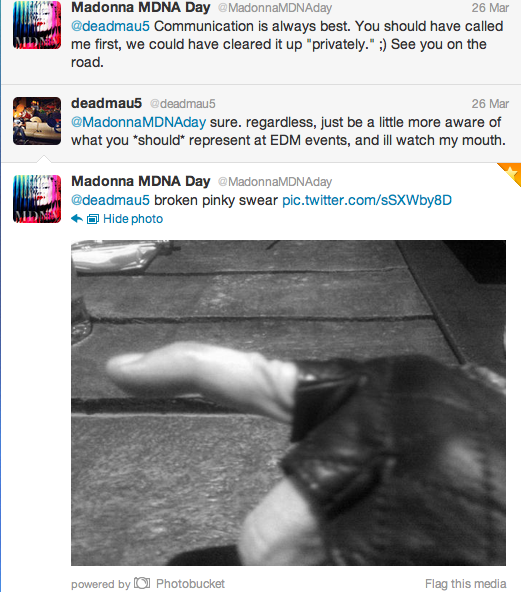Open deadmau5 display name profile
The height and width of the screenshot is (592, 521).
coord(106,103)
